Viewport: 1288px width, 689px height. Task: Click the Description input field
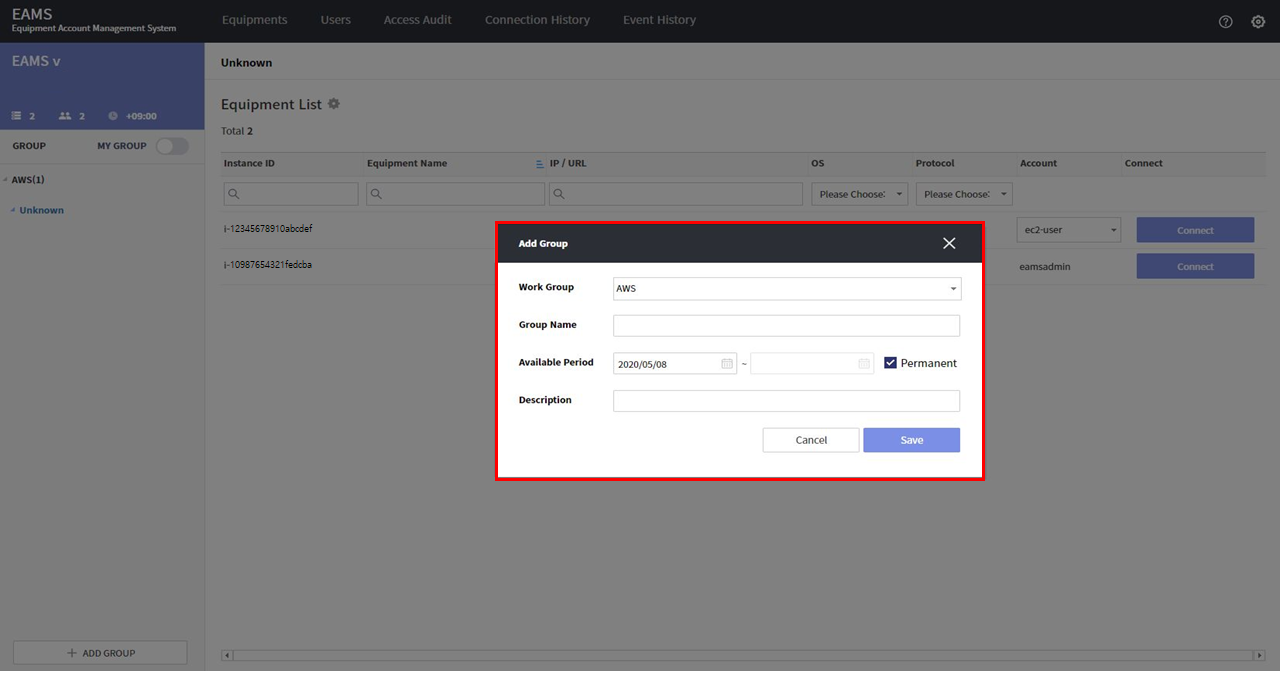pyautogui.click(x=786, y=401)
